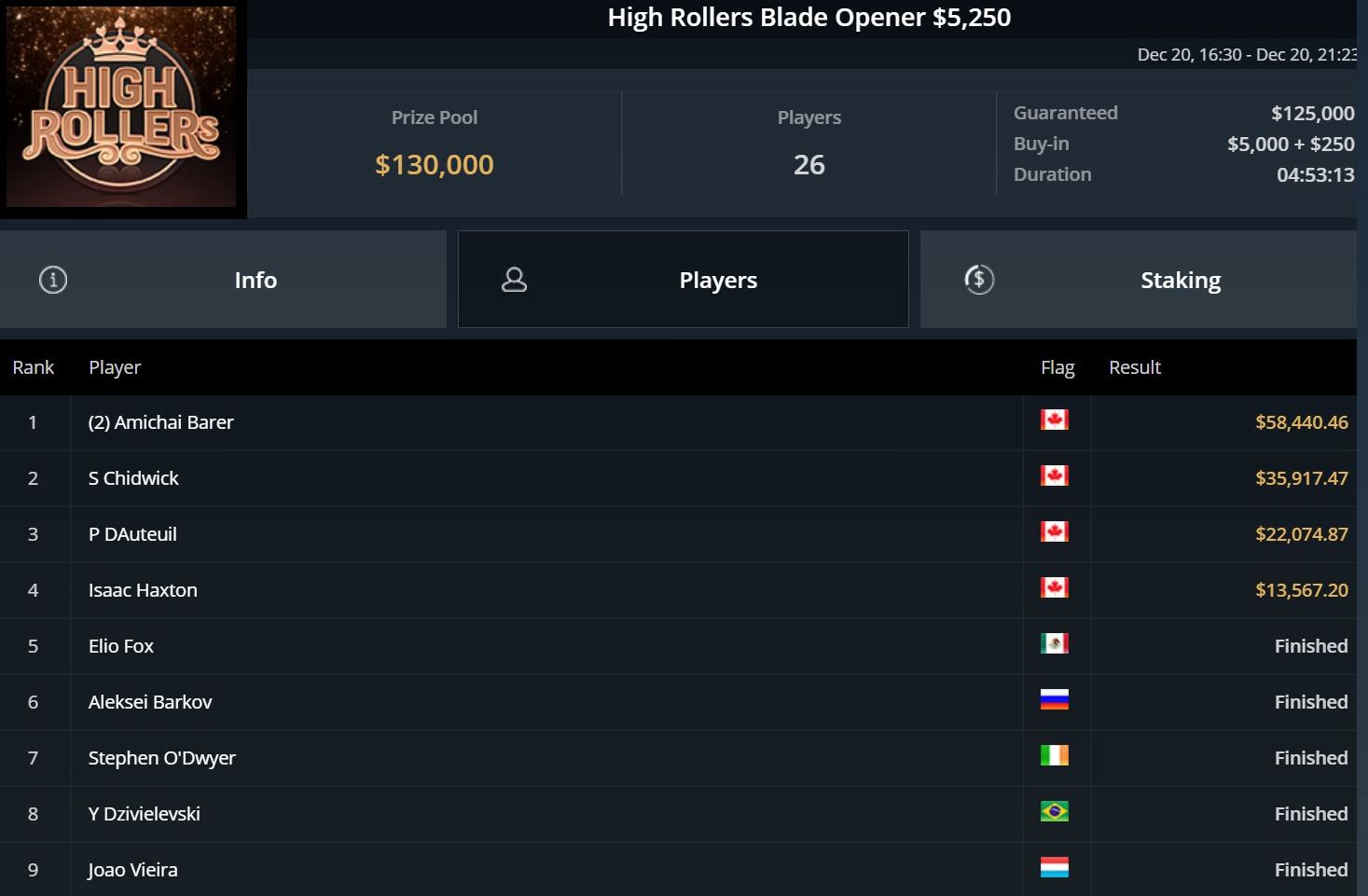Select player Isaac Haxton
Viewport: 1368px width, 896px height.
[x=143, y=590]
